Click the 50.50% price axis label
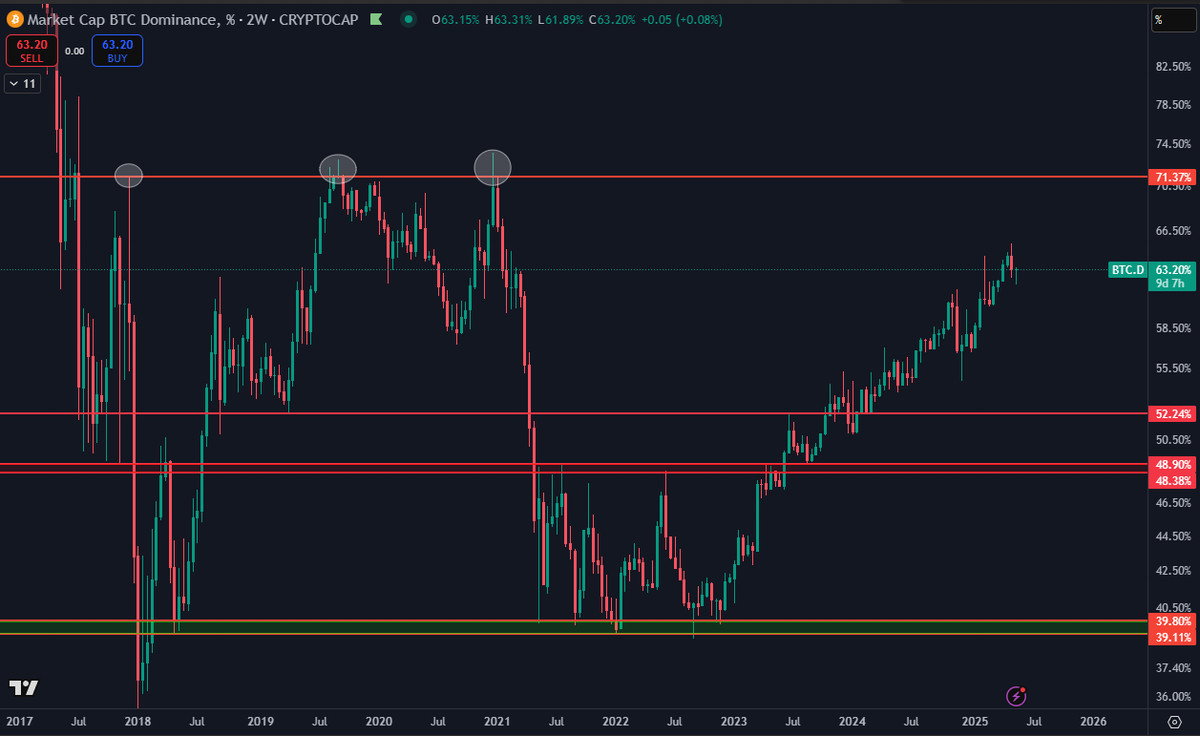Viewport: 1200px width, 736px height. pos(1173,440)
